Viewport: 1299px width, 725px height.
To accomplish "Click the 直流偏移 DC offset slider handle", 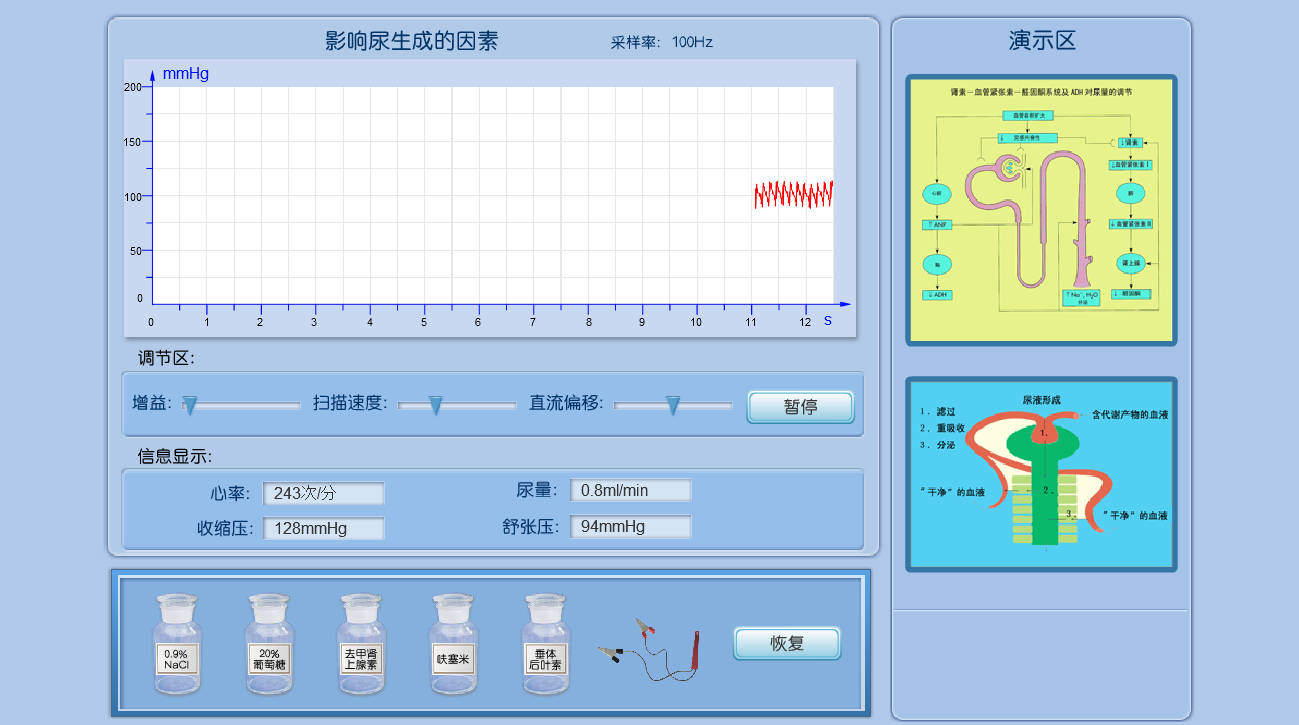I will coord(673,405).
